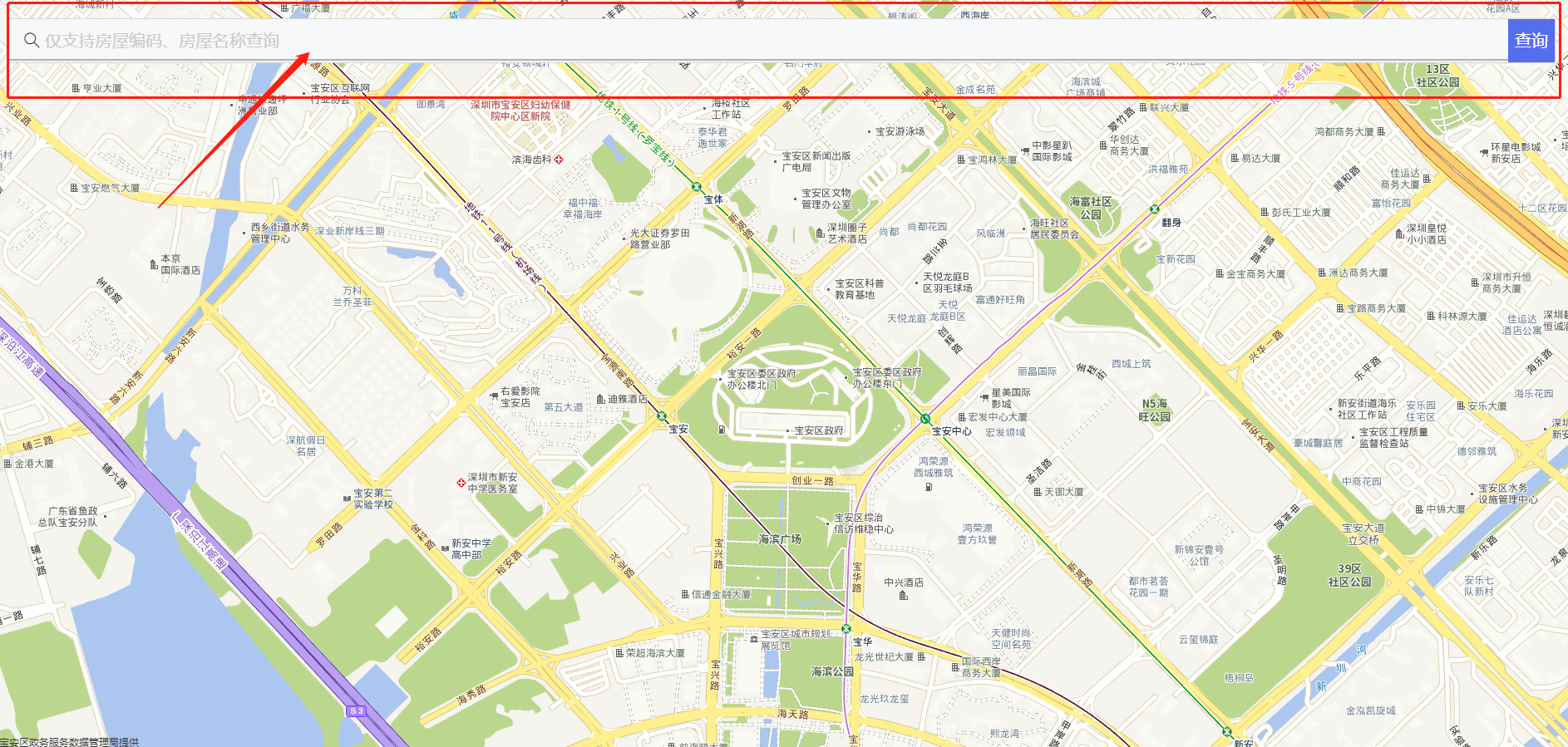Click the 天御大厦 building icon
This screenshot has width=1568, height=747.
[x=1038, y=492]
